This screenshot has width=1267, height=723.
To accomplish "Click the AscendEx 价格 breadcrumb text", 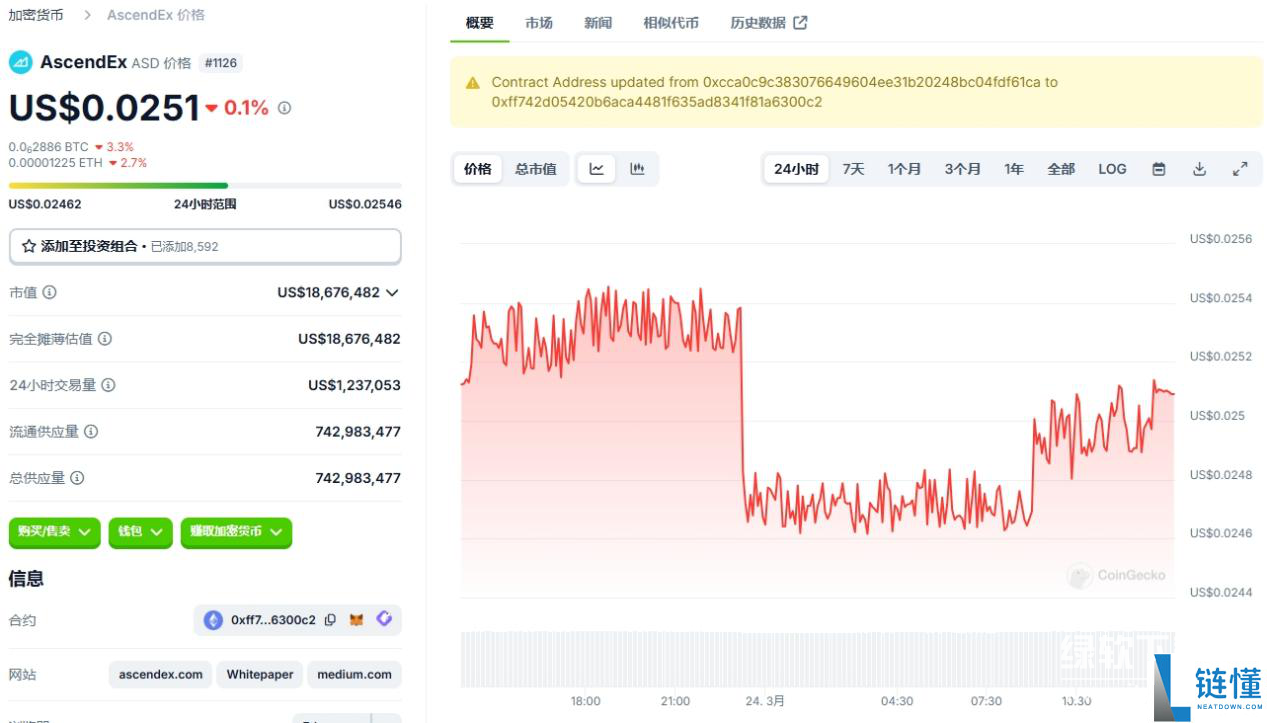I will click(156, 15).
